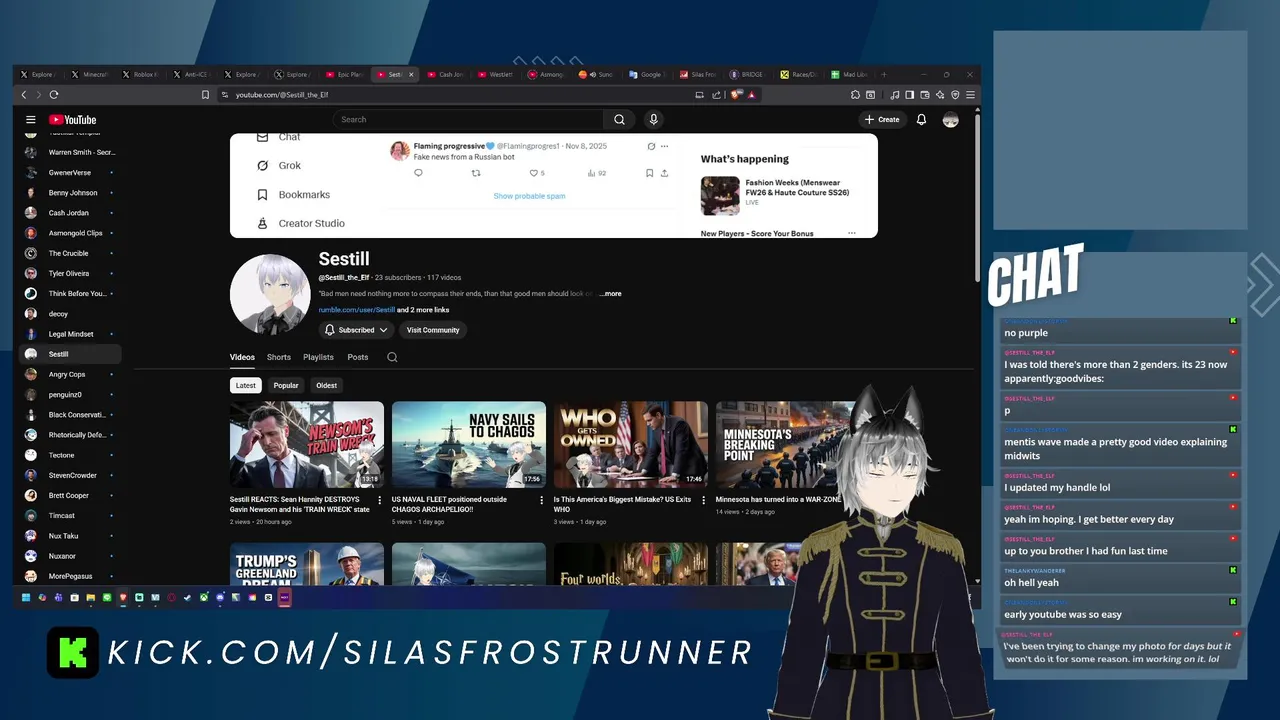This screenshot has width=1280, height=720.
Task: Select the Oldest sort chip
Action: (x=327, y=385)
